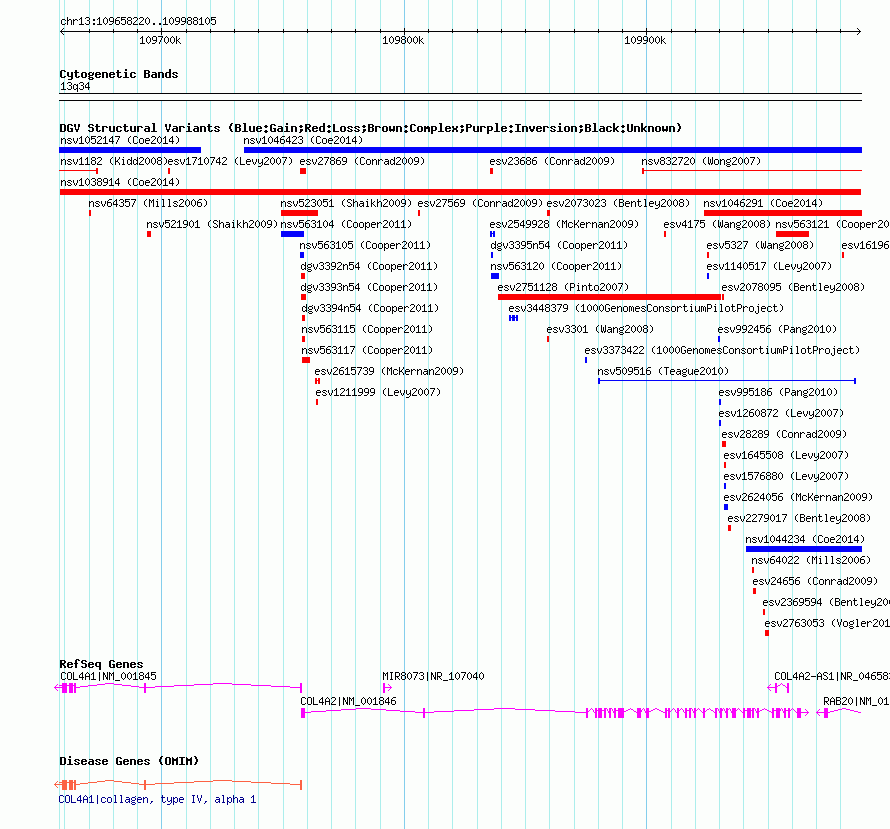Image resolution: width=890 pixels, height=829 pixels.
Task: Click the nsv1182 (Kidd2008) variant label
Action: (114, 161)
